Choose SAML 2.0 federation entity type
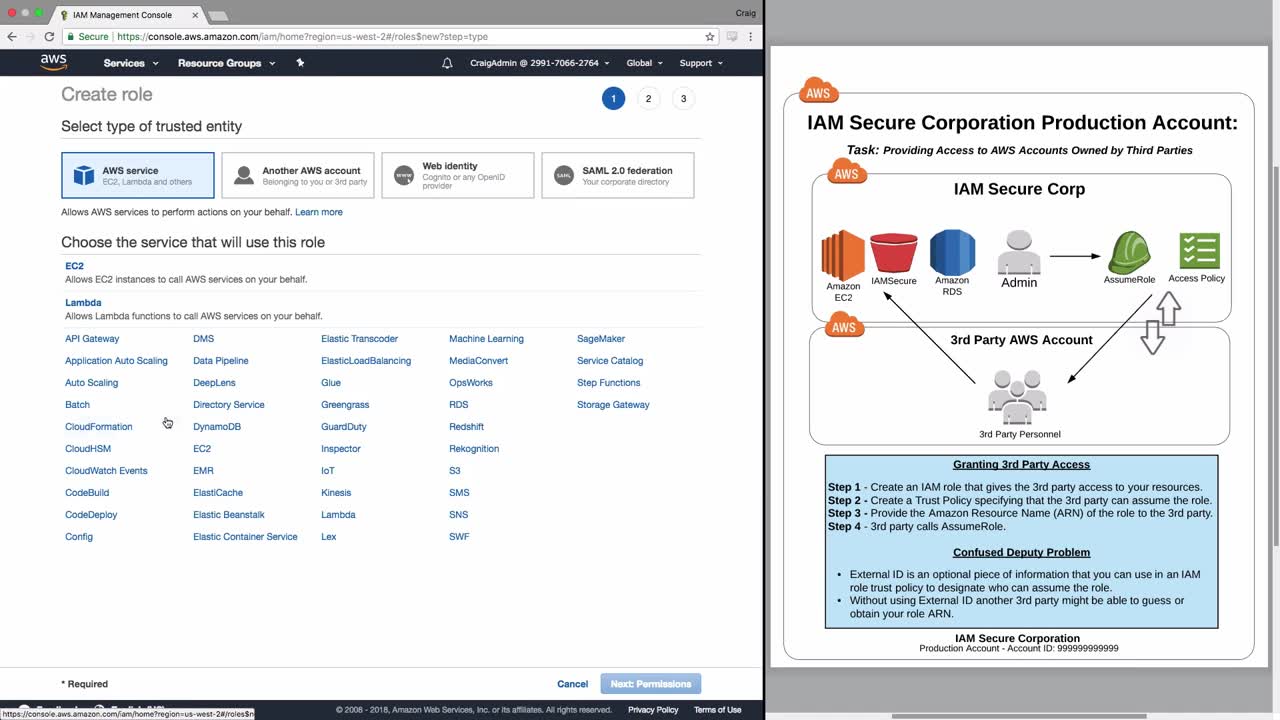The image size is (1280, 720). coord(618,175)
